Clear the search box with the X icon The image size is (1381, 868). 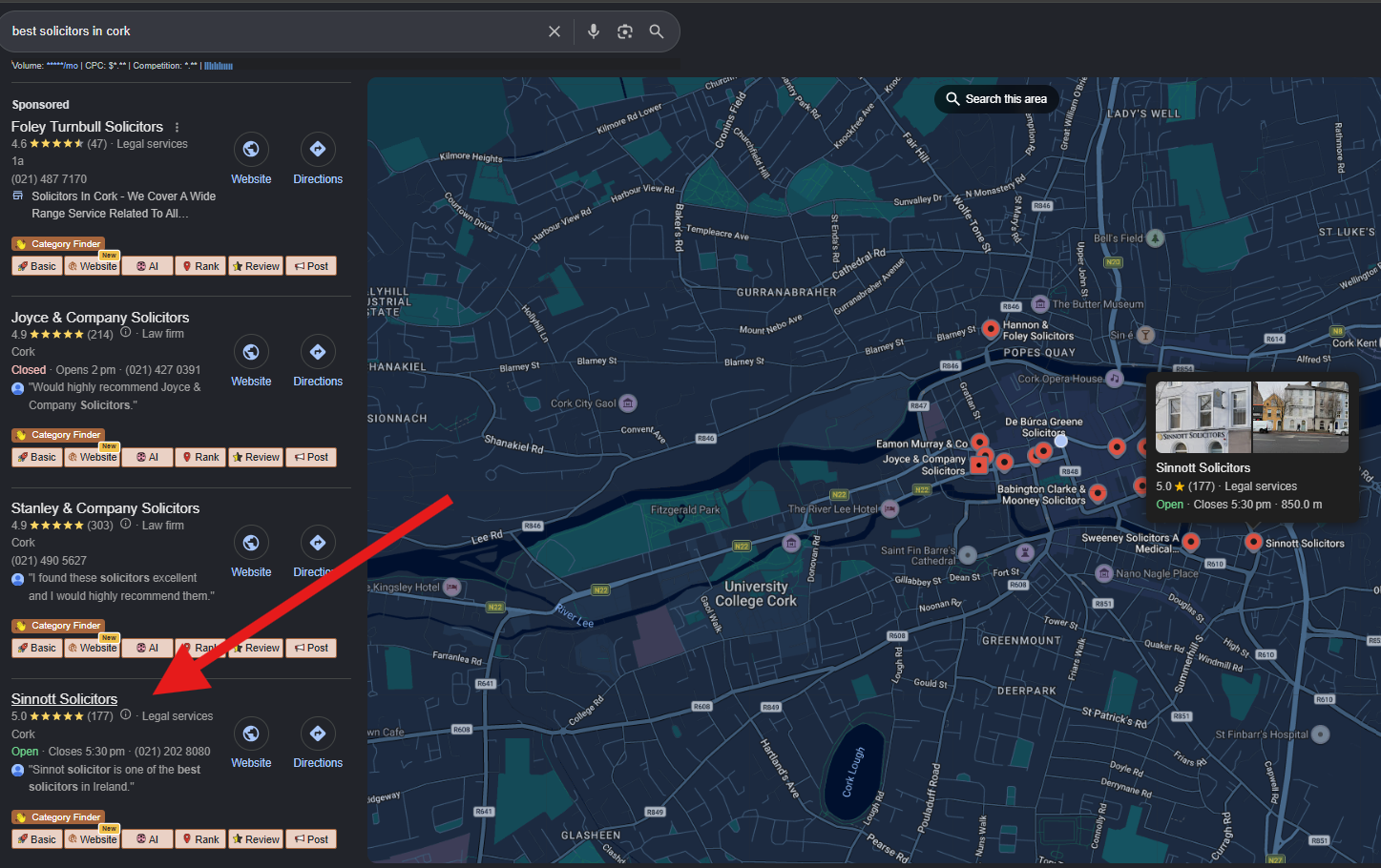point(554,31)
